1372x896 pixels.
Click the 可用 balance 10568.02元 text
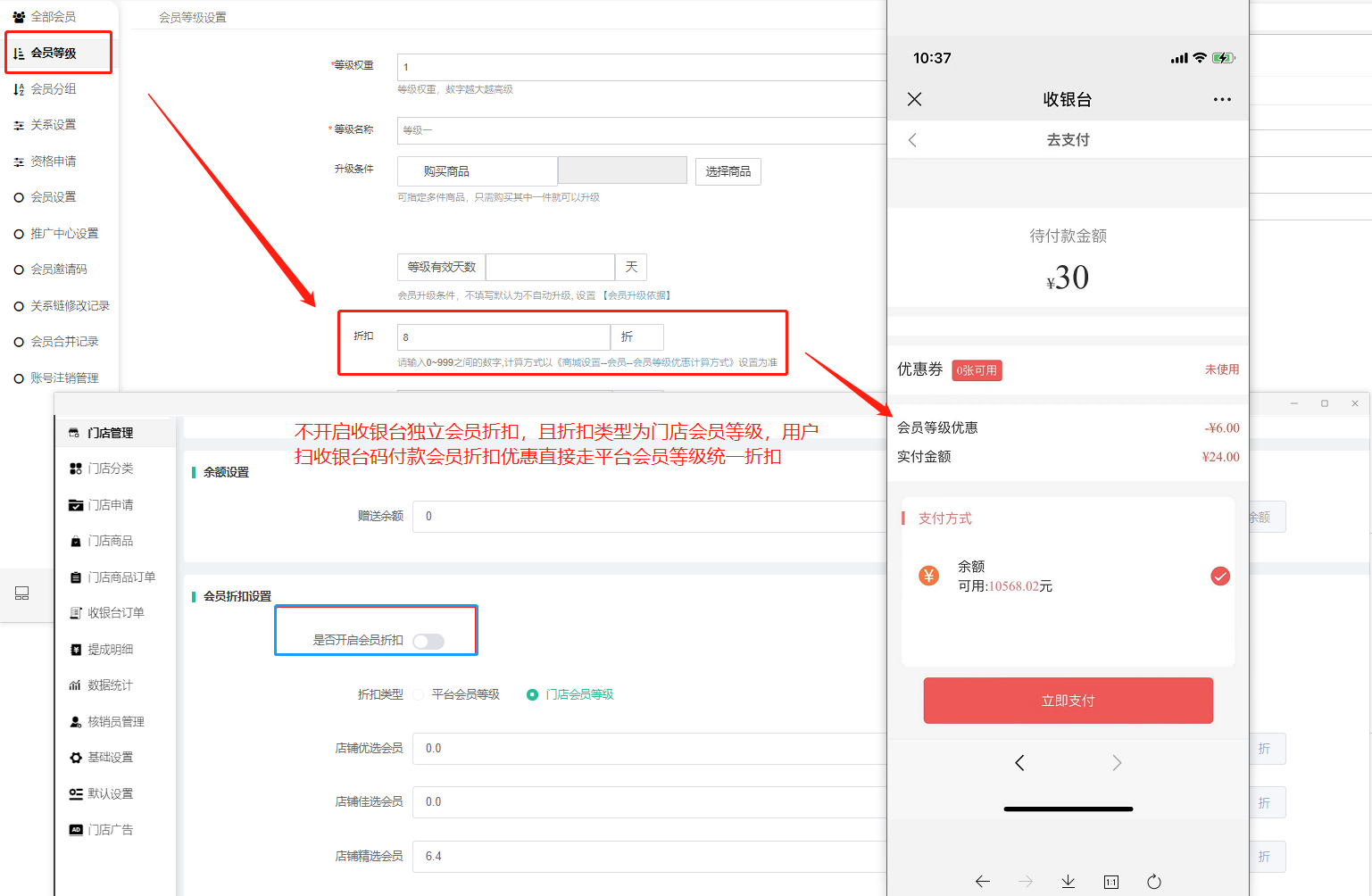point(1005,586)
